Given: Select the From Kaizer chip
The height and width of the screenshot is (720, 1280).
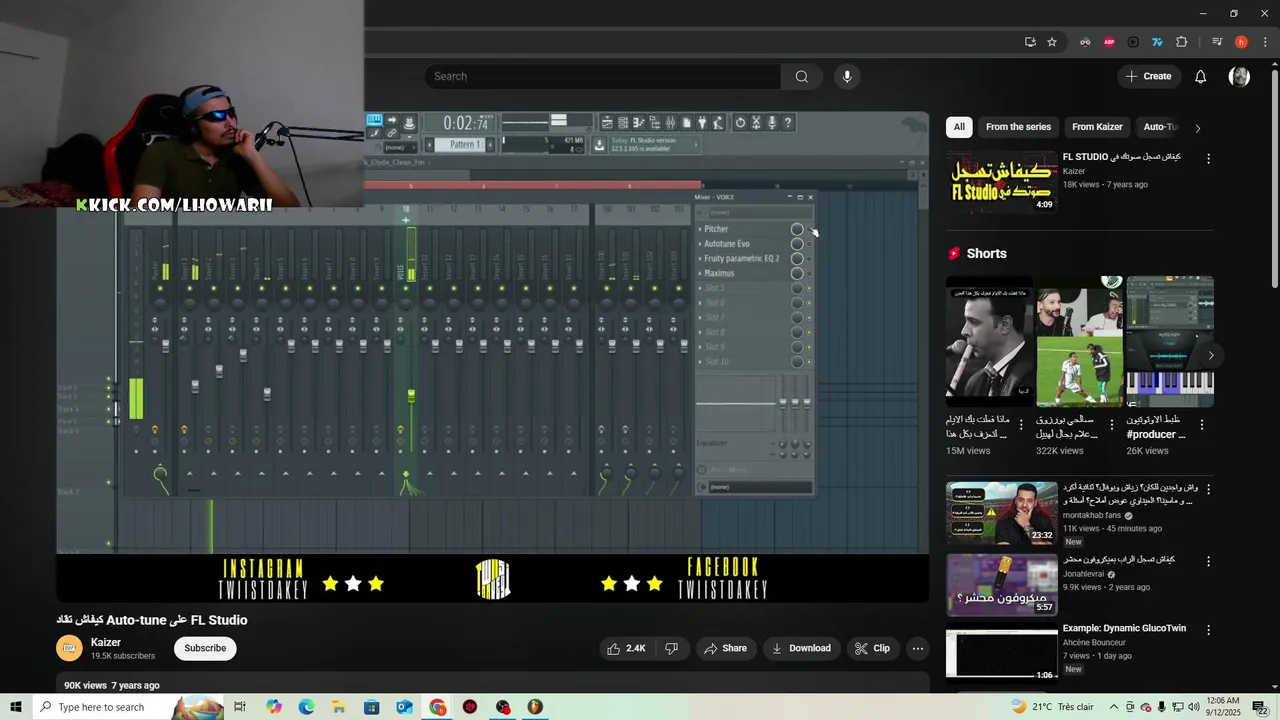Looking at the screenshot, I should [1097, 127].
